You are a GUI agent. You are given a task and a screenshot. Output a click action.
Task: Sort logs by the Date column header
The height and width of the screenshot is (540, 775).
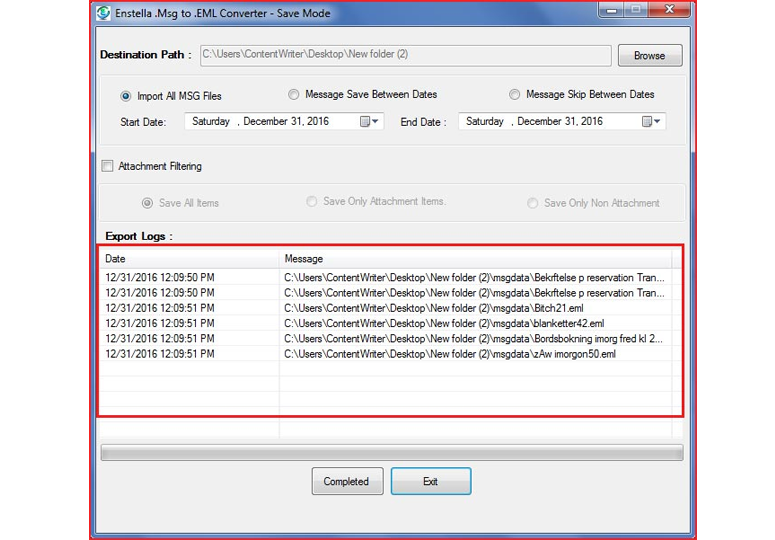(x=188, y=259)
